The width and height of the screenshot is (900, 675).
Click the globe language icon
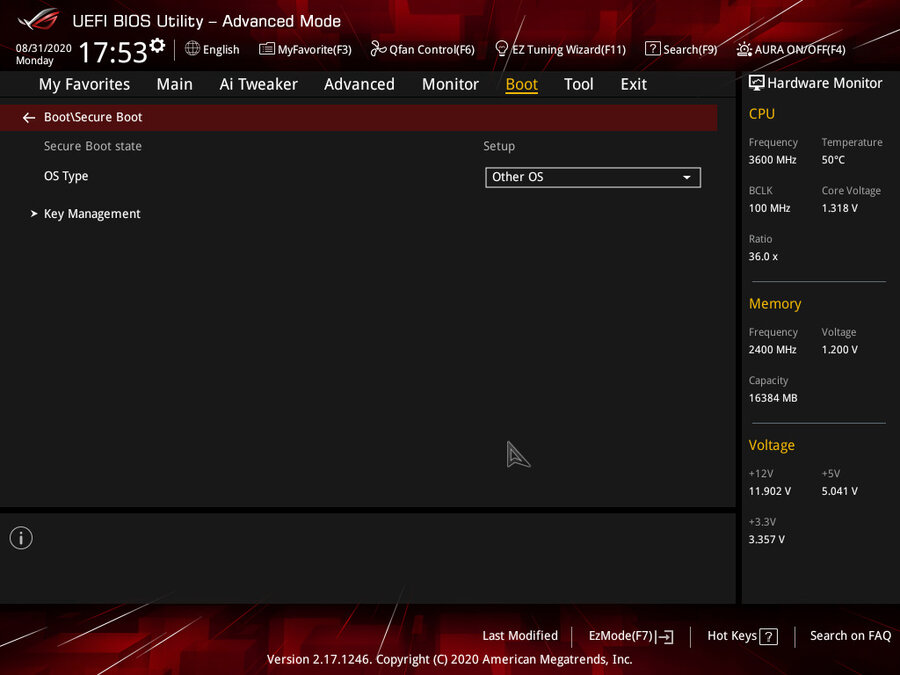pos(192,49)
